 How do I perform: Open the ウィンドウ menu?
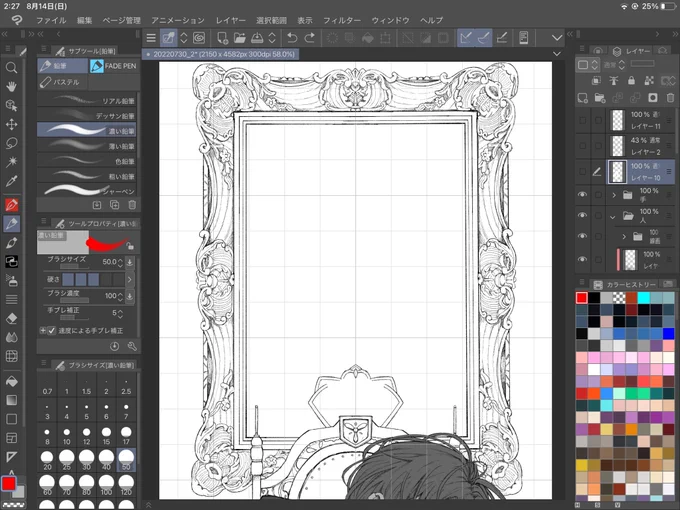[x=390, y=20]
